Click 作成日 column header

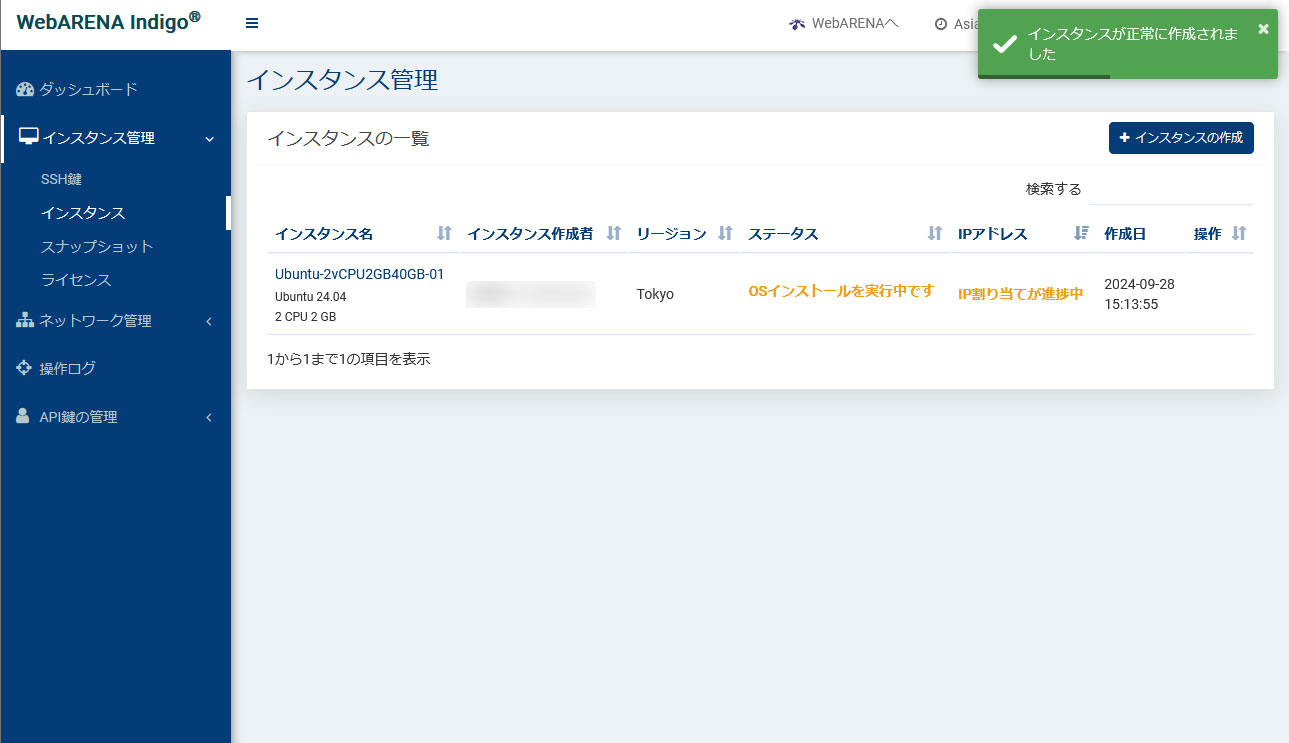pyautogui.click(x=1125, y=234)
